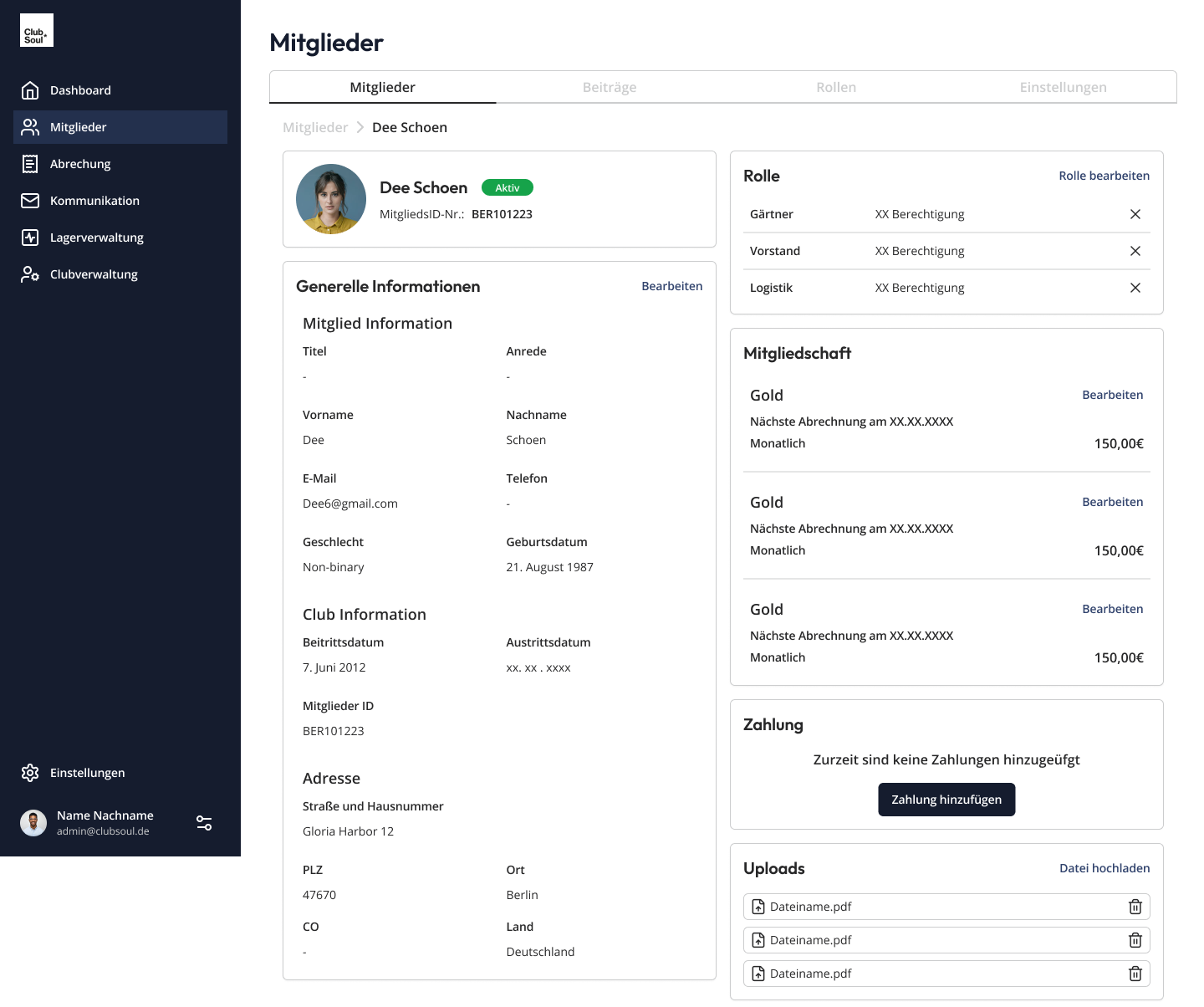Delete the third Dateiname.pdf with trash icon
Image resolution: width=1204 pixels, height=1007 pixels.
pos(1135,974)
